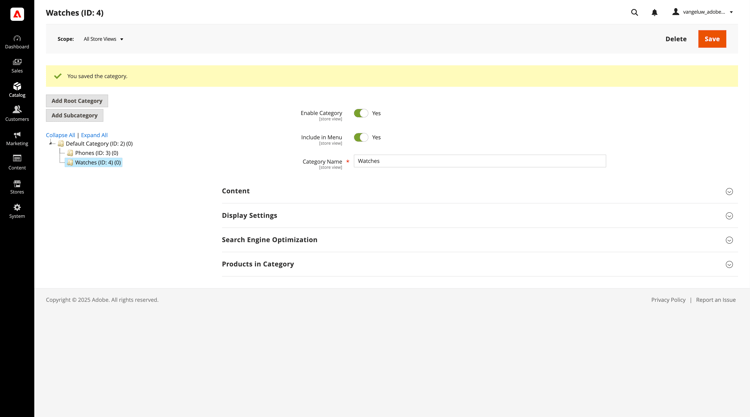
Task: Open the Customers sidebar menu
Action: pyautogui.click(x=17, y=114)
